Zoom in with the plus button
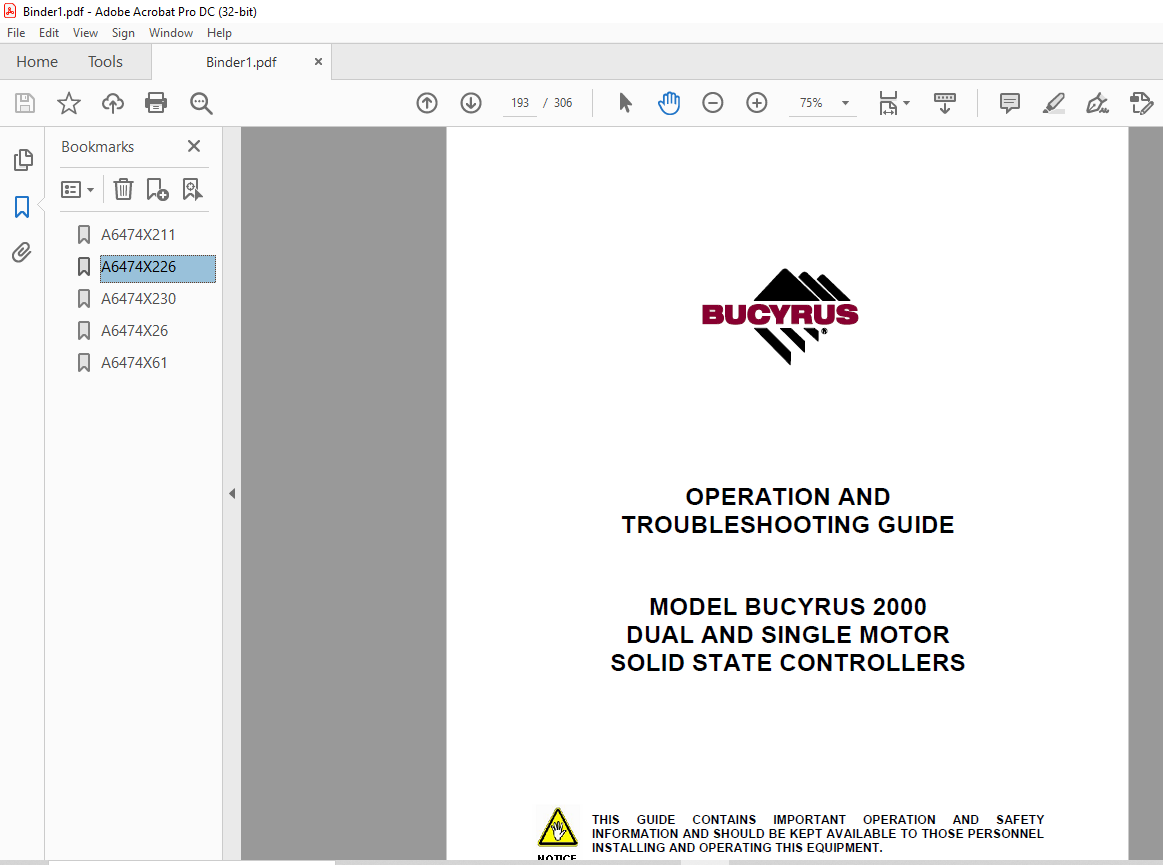1163x865 pixels. coord(757,103)
